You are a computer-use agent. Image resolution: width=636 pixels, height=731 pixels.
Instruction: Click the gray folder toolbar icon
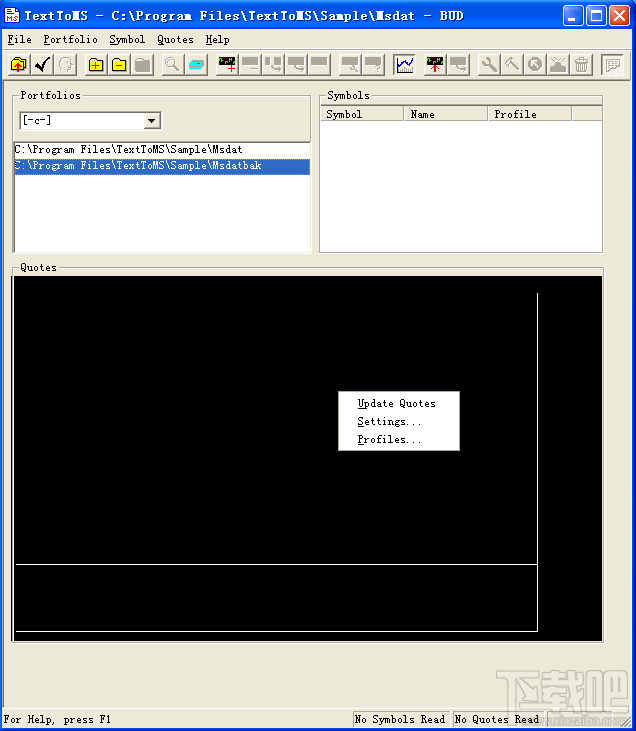[x=142, y=65]
